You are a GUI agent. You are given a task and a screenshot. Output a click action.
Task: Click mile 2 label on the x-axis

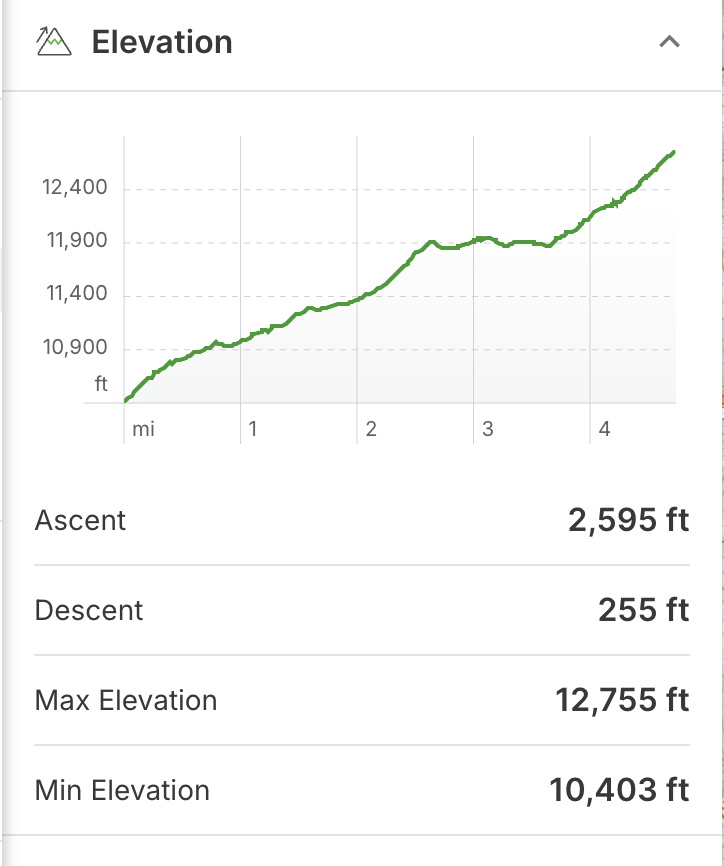(x=371, y=429)
